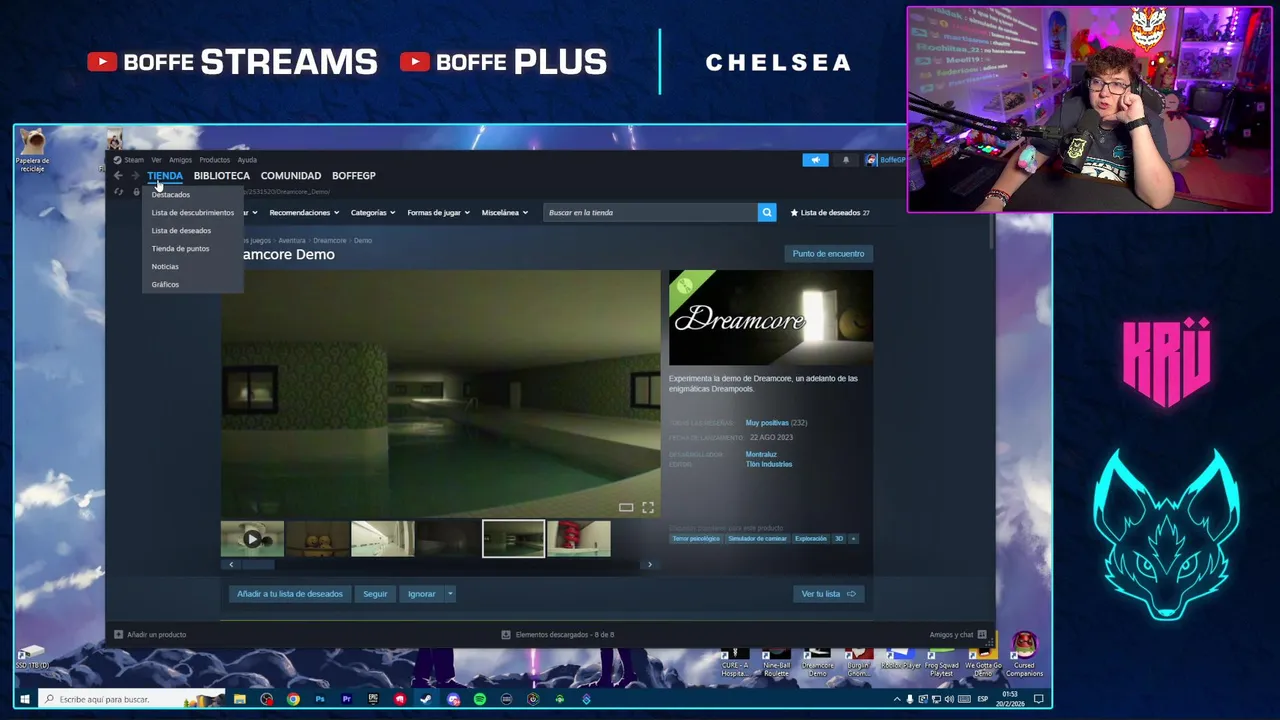Play the trailer video thumbnail
Viewport: 1280px width, 720px height.
(252, 539)
